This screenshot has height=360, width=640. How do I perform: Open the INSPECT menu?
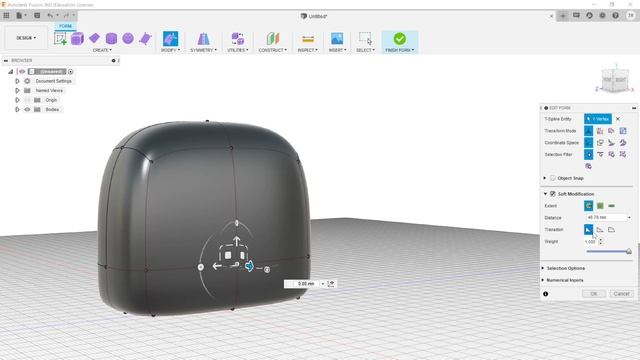tap(307, 50)
